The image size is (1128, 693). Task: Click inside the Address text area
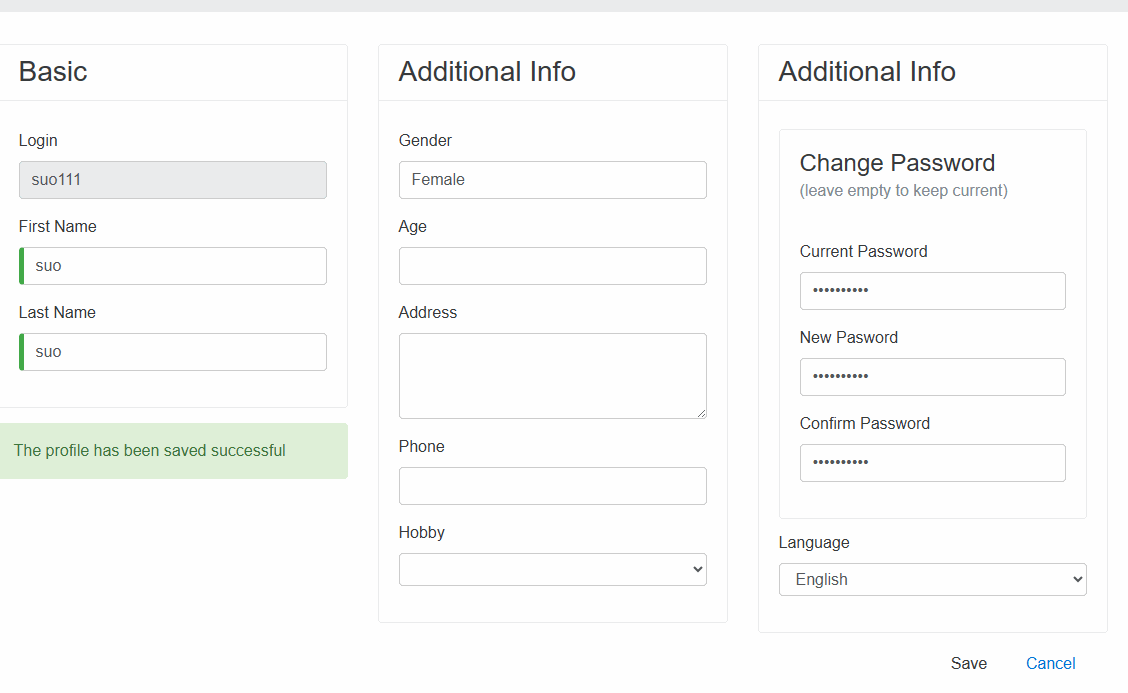pyautogui.click(x=552, y=375)
